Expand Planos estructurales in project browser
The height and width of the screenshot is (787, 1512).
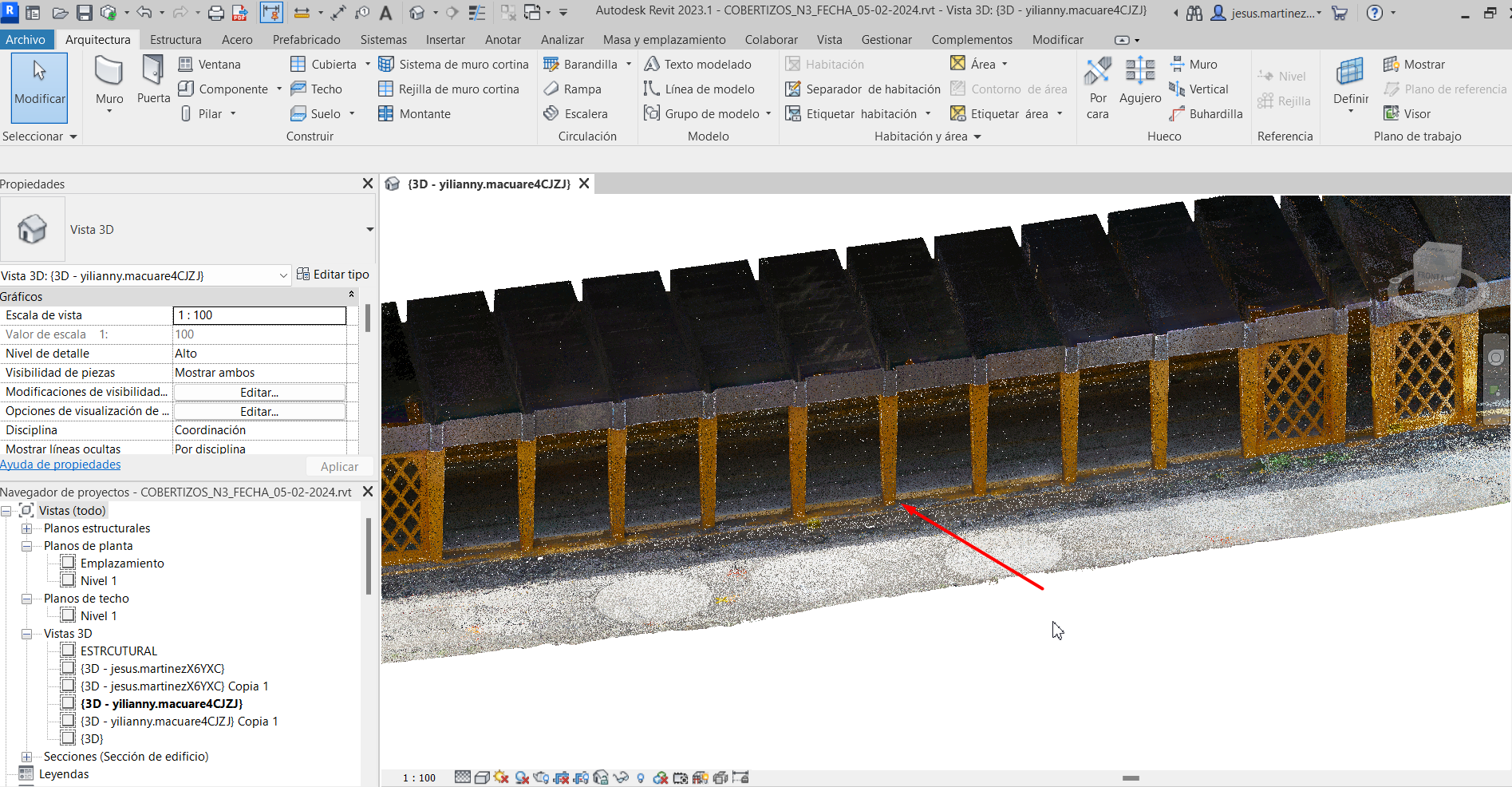27,528
